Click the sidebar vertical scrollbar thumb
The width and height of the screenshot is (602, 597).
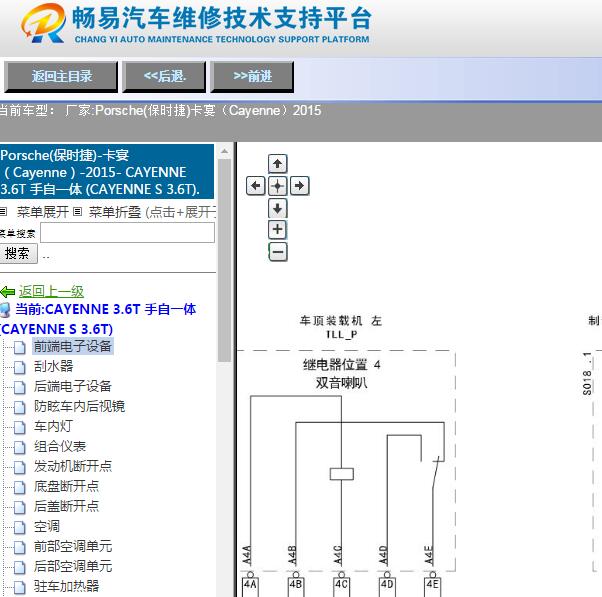pos(225,260)
